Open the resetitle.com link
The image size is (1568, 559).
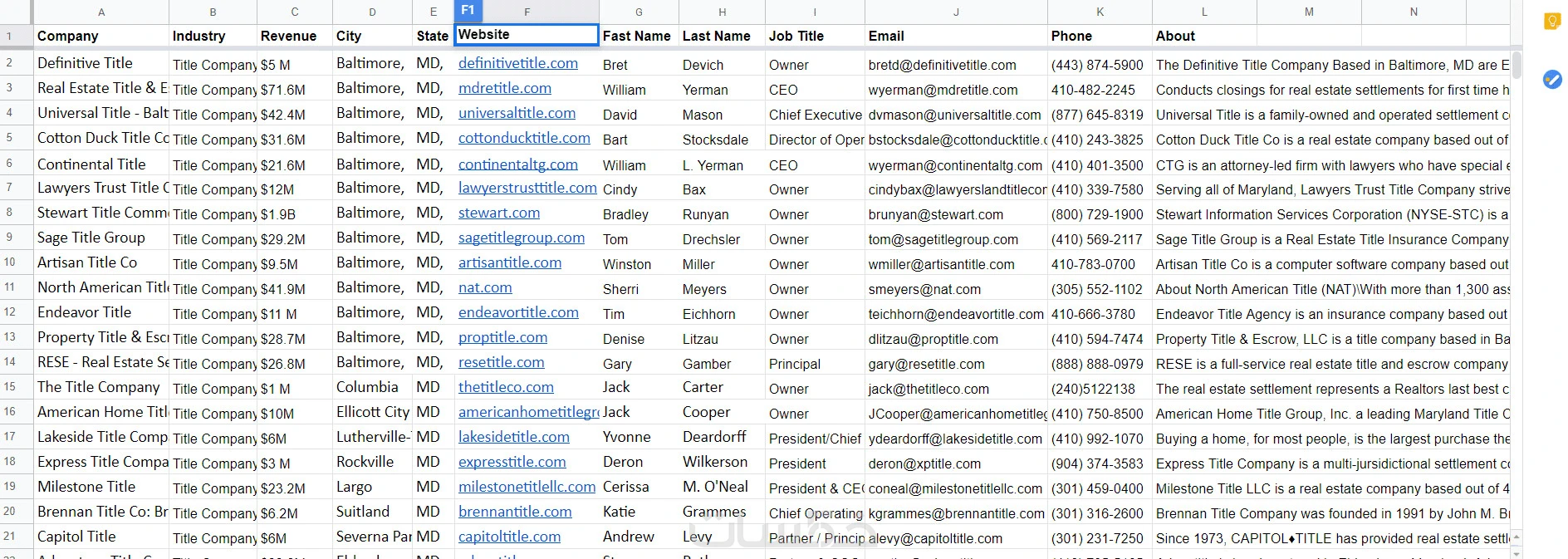501,362
